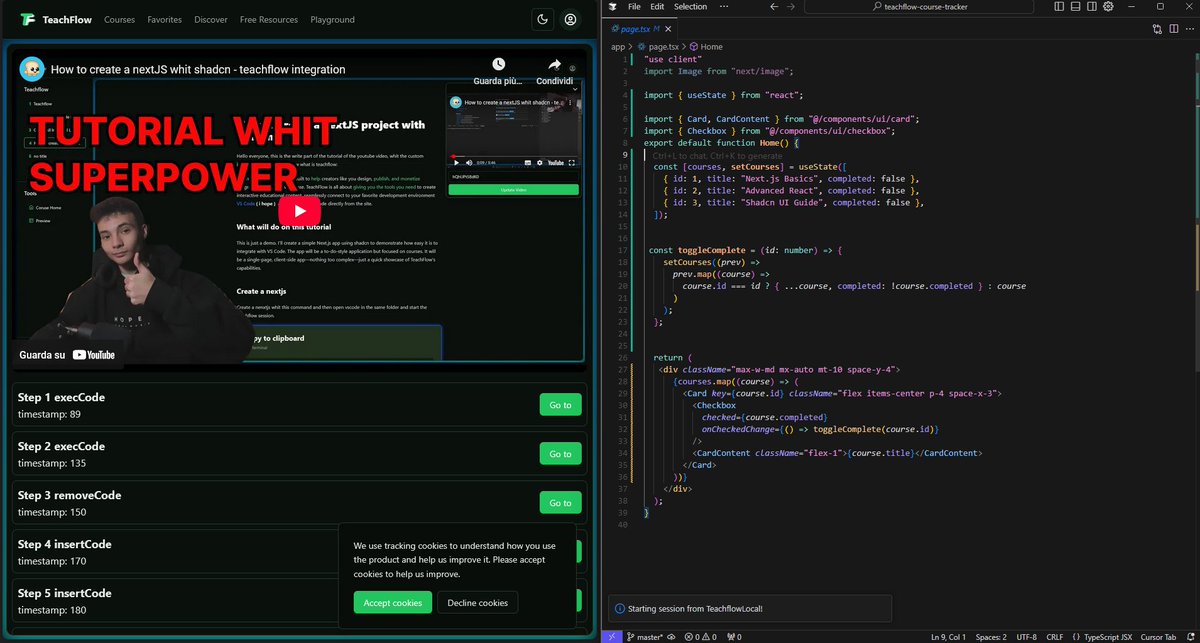Image resolution: width=1200 pixels, height=643 pixels.
Task: Change line endings via CRLF item
Action: click(x=1056, y=636)
